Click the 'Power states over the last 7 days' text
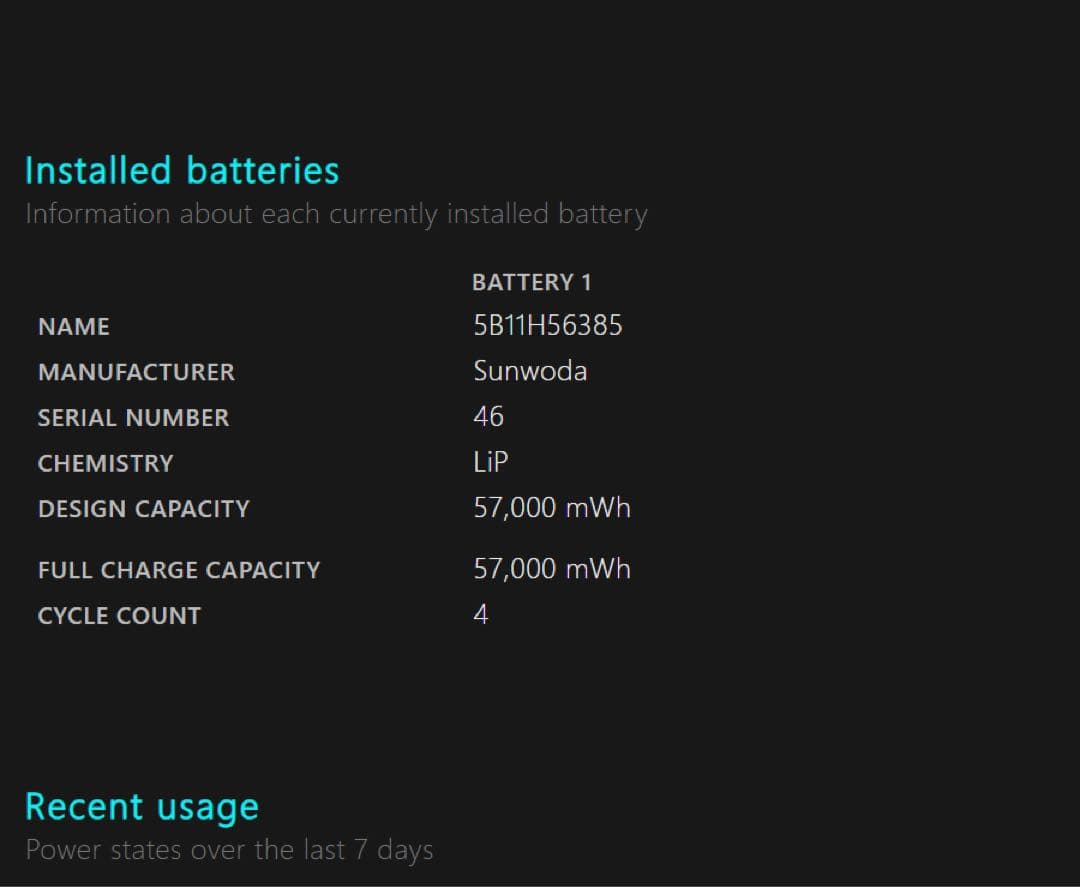Screen dimensions: 1080x887 click(229, 850)
